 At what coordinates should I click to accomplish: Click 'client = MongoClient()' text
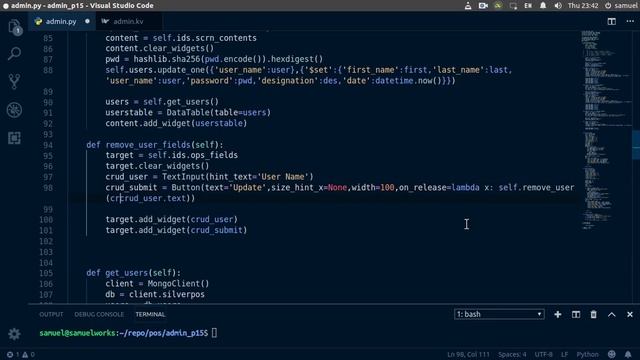(x=157, y=283)
